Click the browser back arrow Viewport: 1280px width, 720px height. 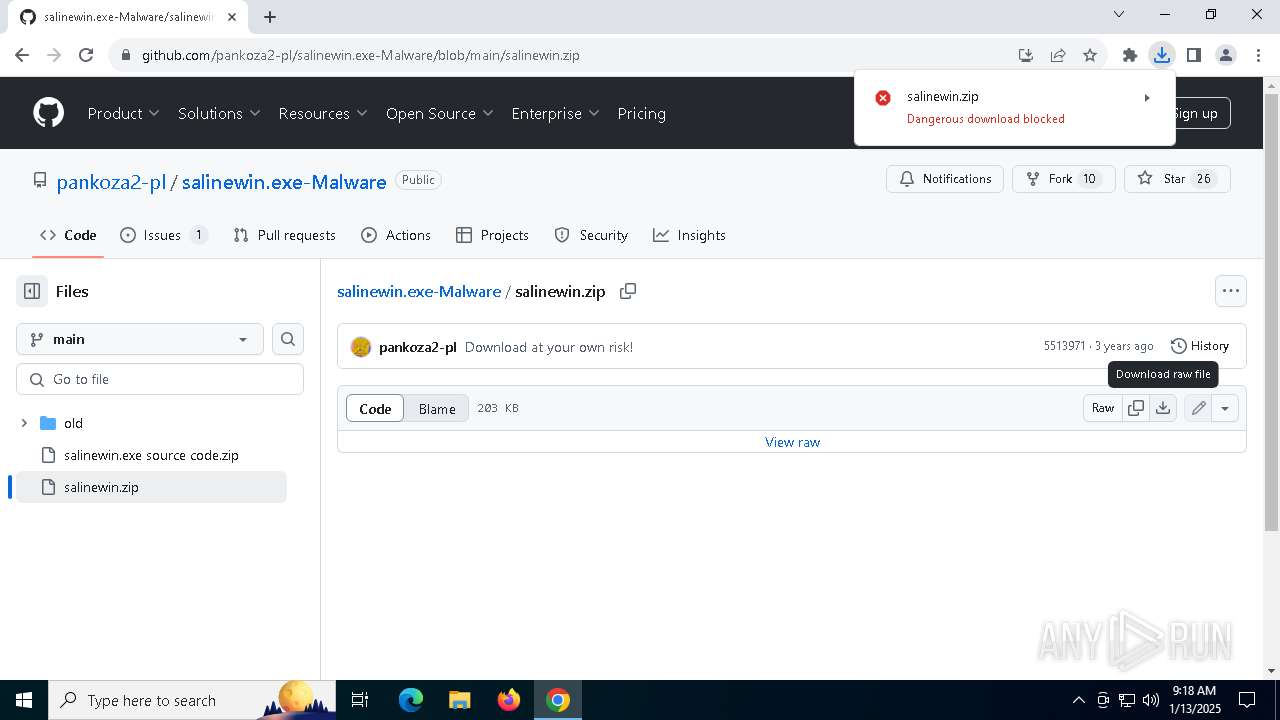22,55
